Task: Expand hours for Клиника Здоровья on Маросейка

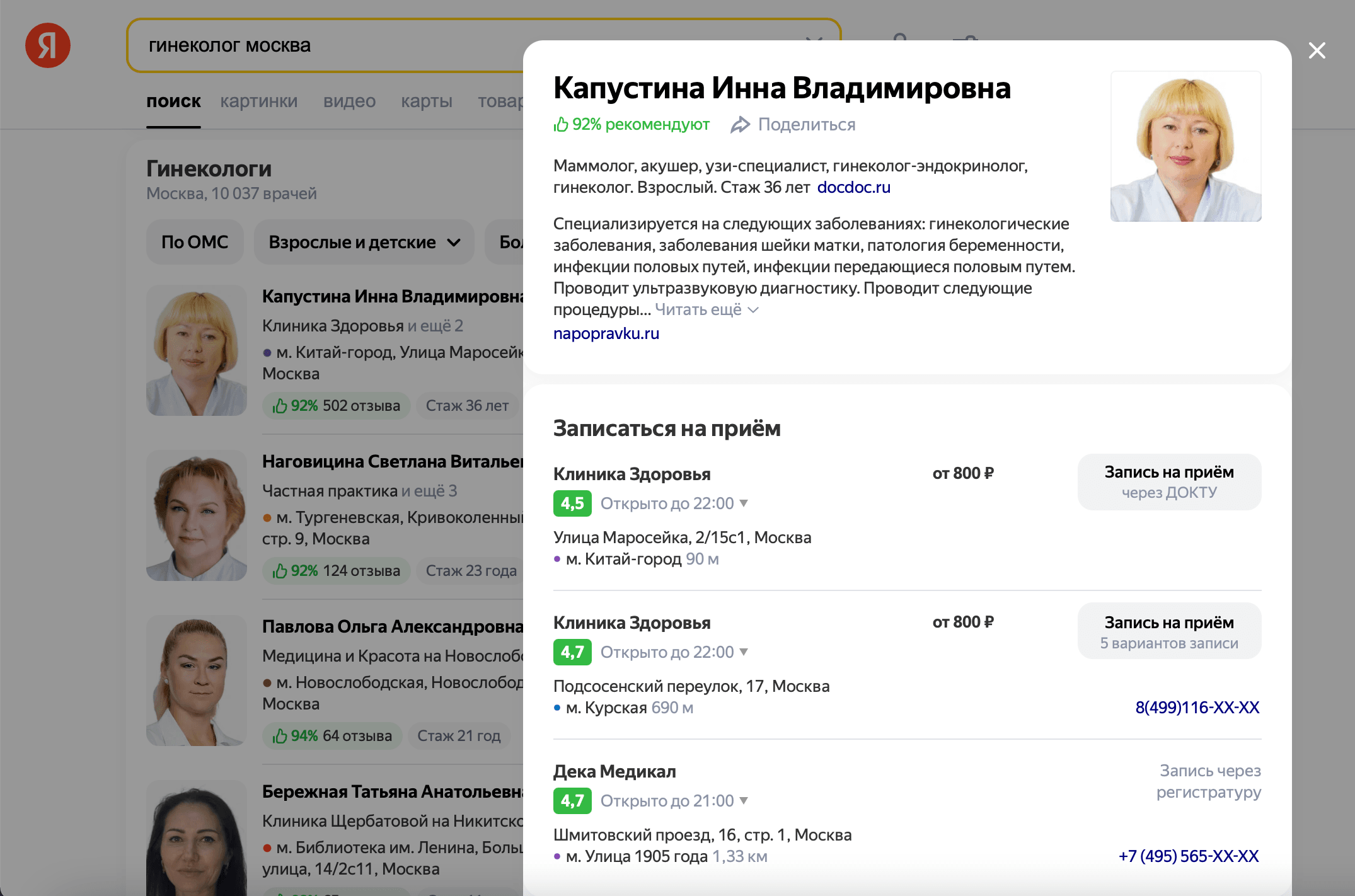Action: click(x=744, y=503)
